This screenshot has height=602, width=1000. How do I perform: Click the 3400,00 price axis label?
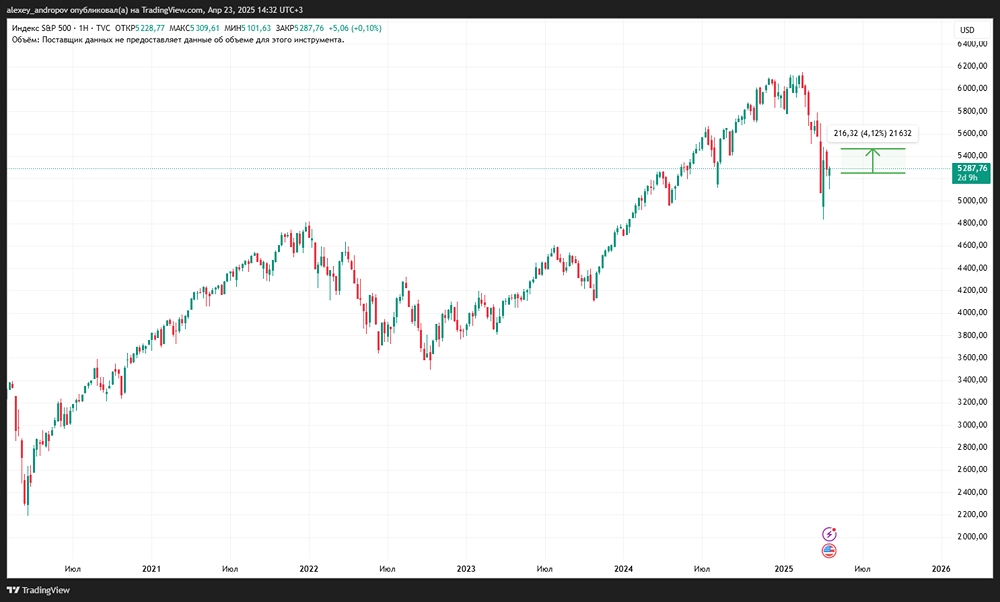(972, 379)
